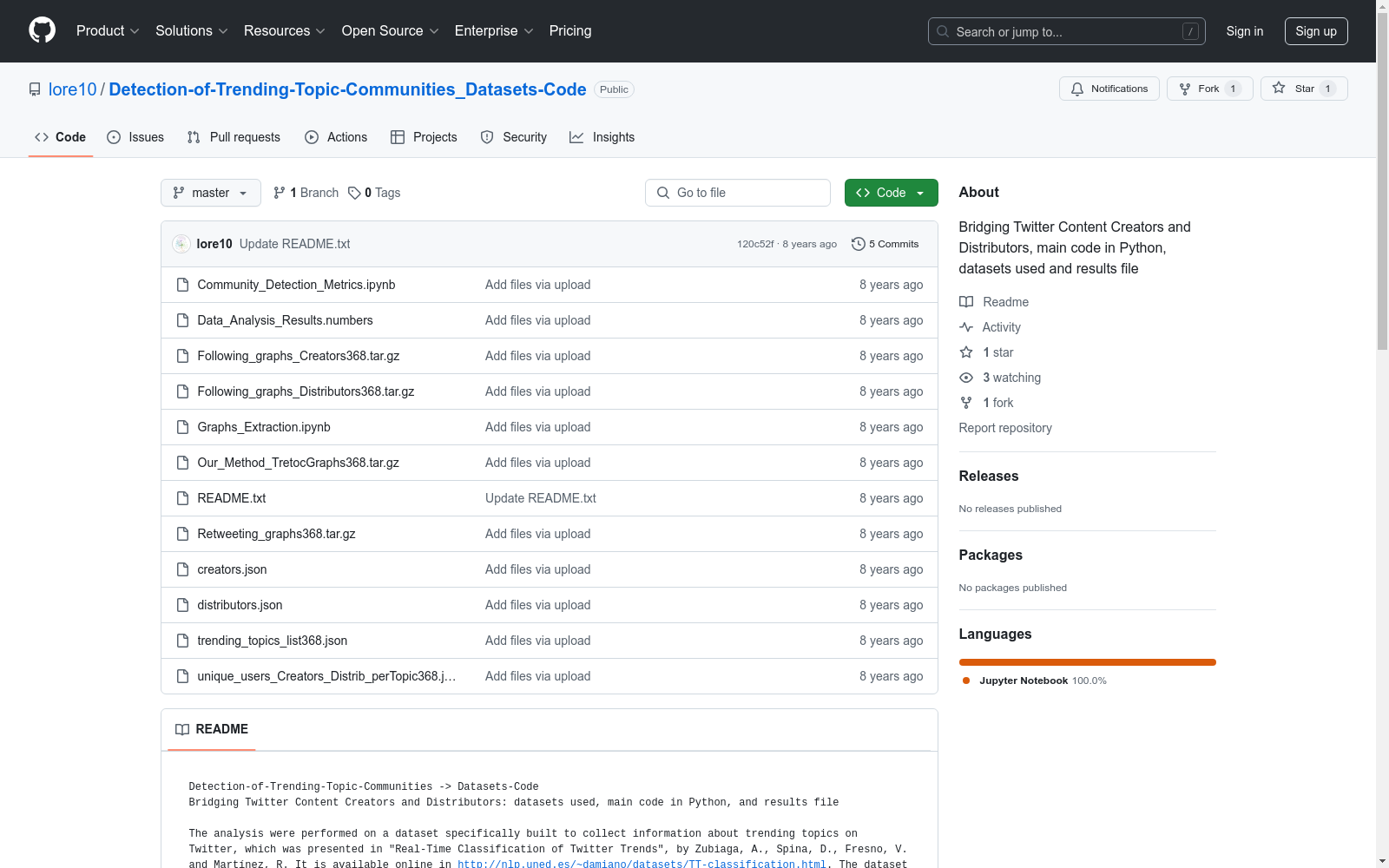Viewport: 1389px width, 868px height.
Task: Click the file icon for Data_Analysis_Results.numbers
Action: pyautogui.click(x=182, y=320)
